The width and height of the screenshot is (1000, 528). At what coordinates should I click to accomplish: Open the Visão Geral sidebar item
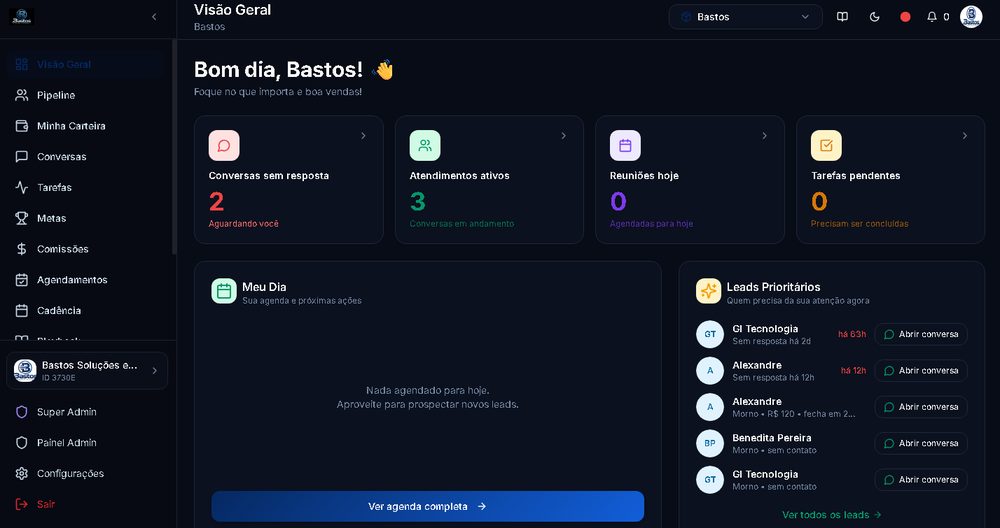coord(87,64)
